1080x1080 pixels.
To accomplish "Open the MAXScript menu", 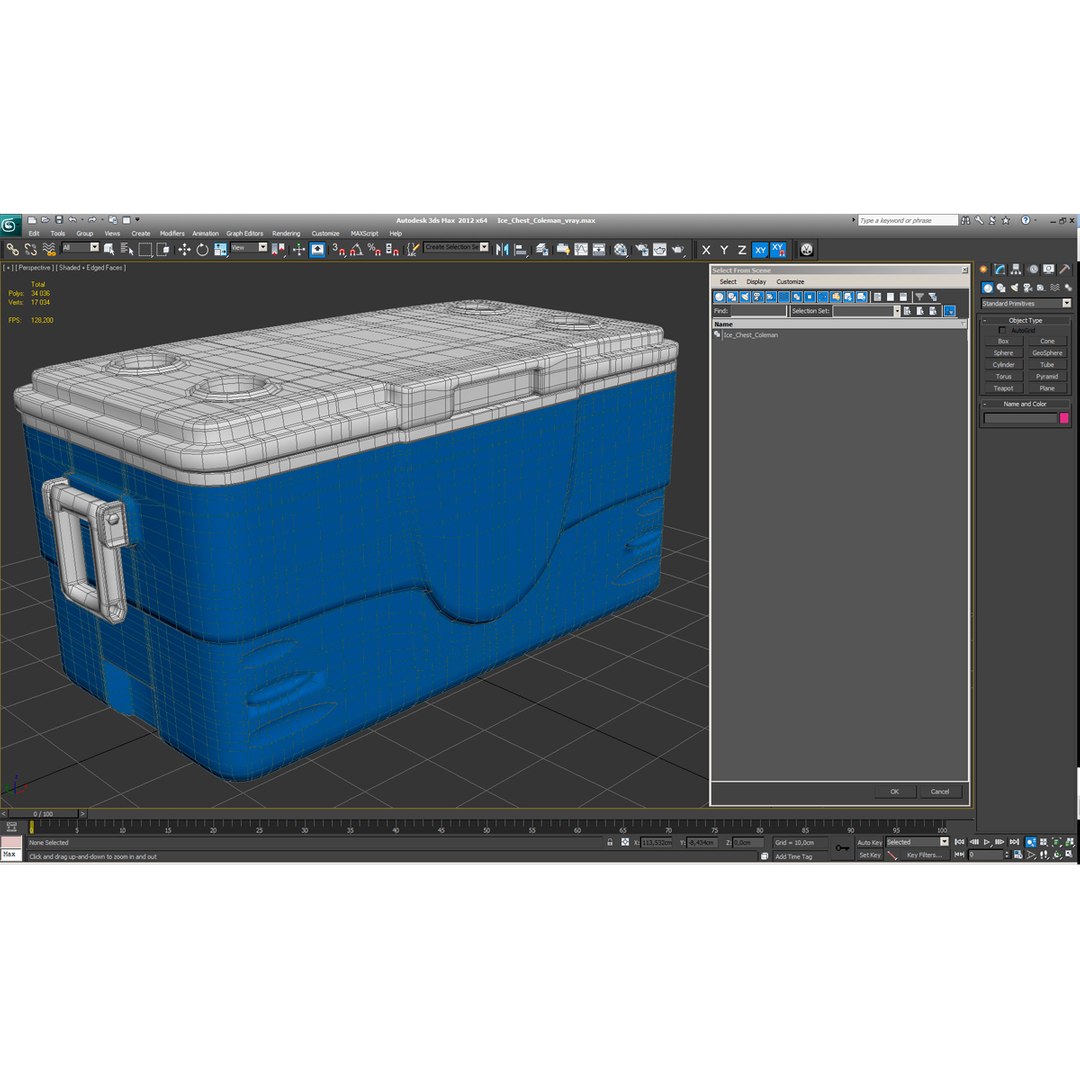I will [364, 233].
